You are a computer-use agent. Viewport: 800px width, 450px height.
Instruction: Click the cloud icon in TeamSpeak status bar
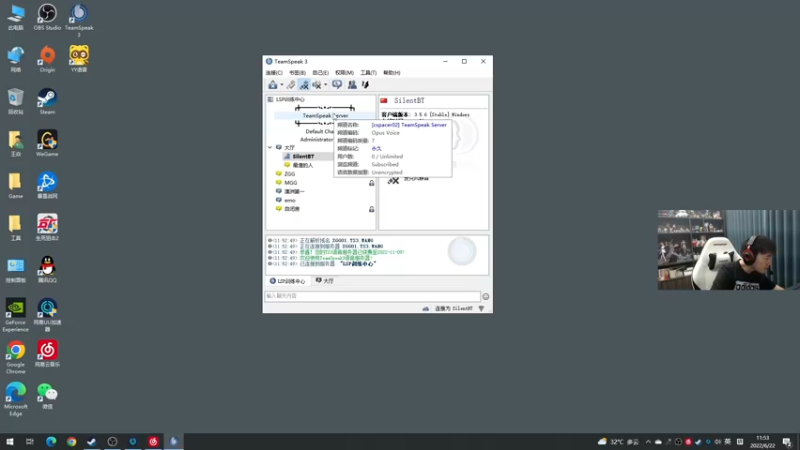pyautogui.click(x=426, y=309)
